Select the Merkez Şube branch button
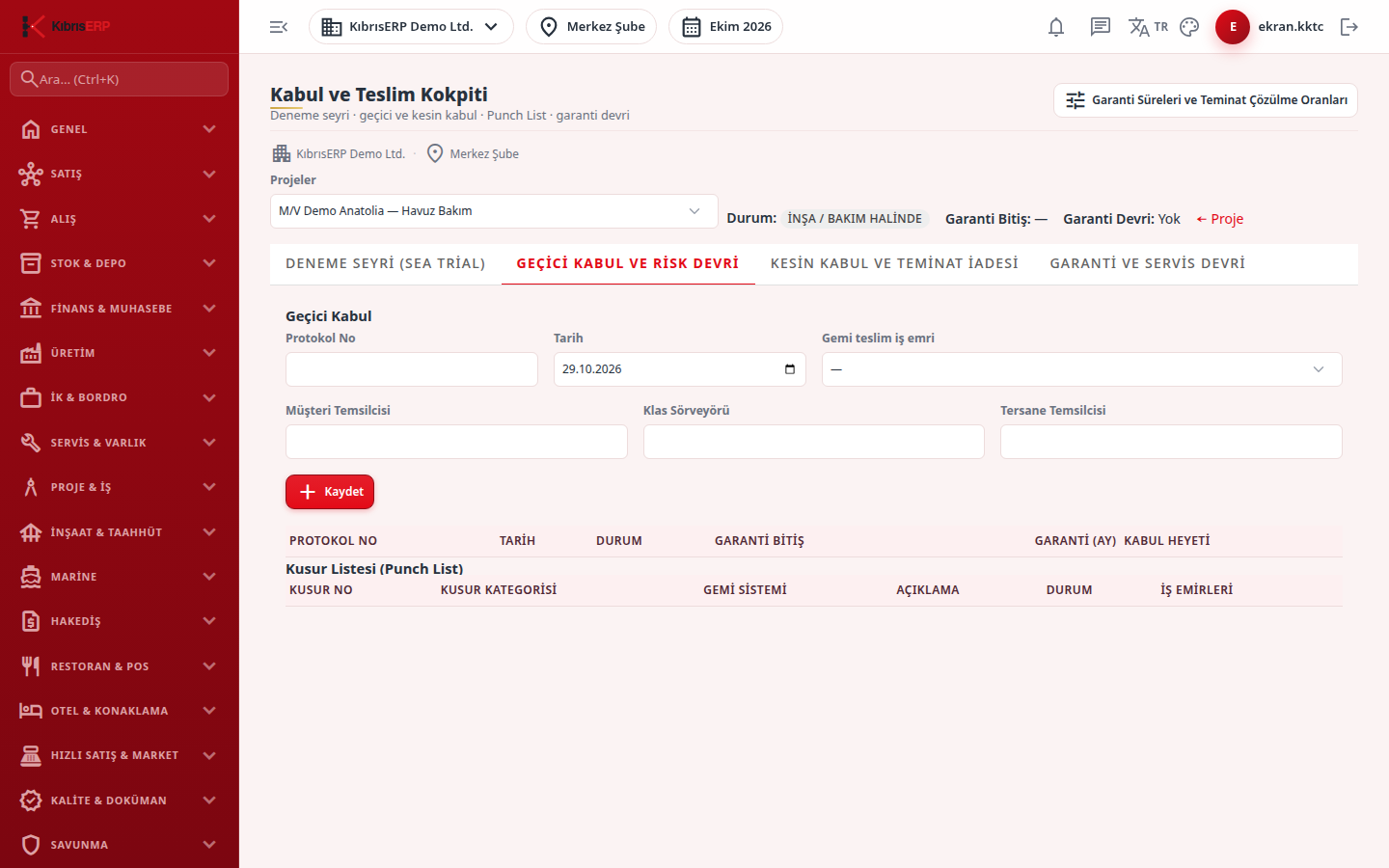Screen dimensions: 1389x868 click(x=591, y=27)
